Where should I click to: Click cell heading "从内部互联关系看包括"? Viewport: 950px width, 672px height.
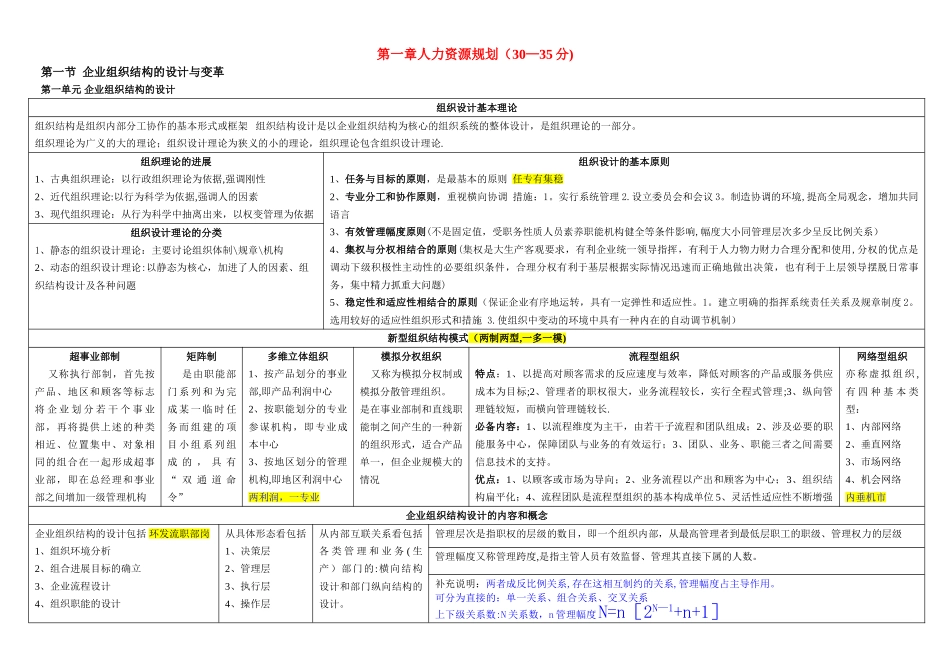pos(371,533)
